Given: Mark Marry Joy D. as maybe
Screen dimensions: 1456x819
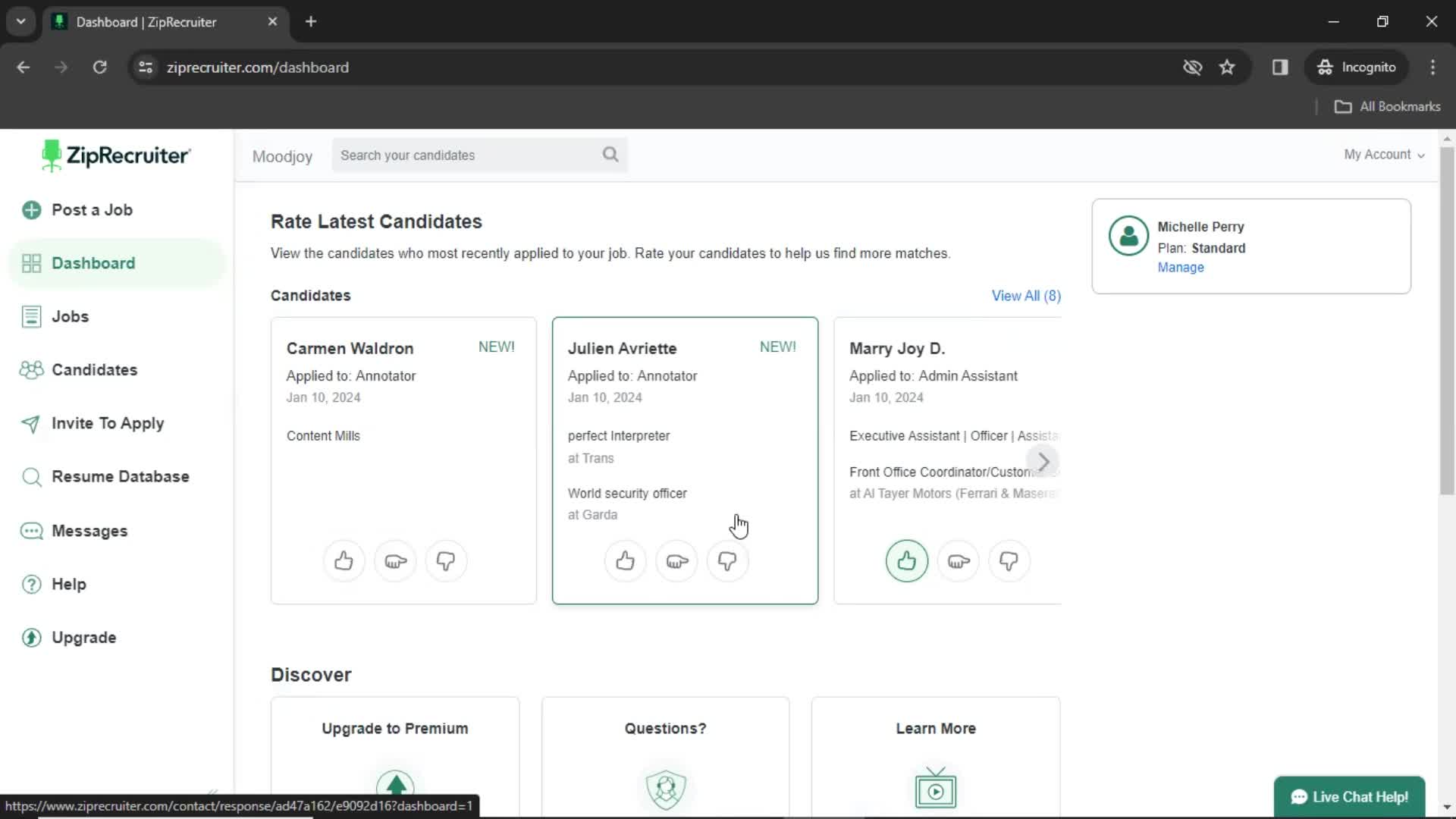Looking at the screenshot, I should point(959,561).
